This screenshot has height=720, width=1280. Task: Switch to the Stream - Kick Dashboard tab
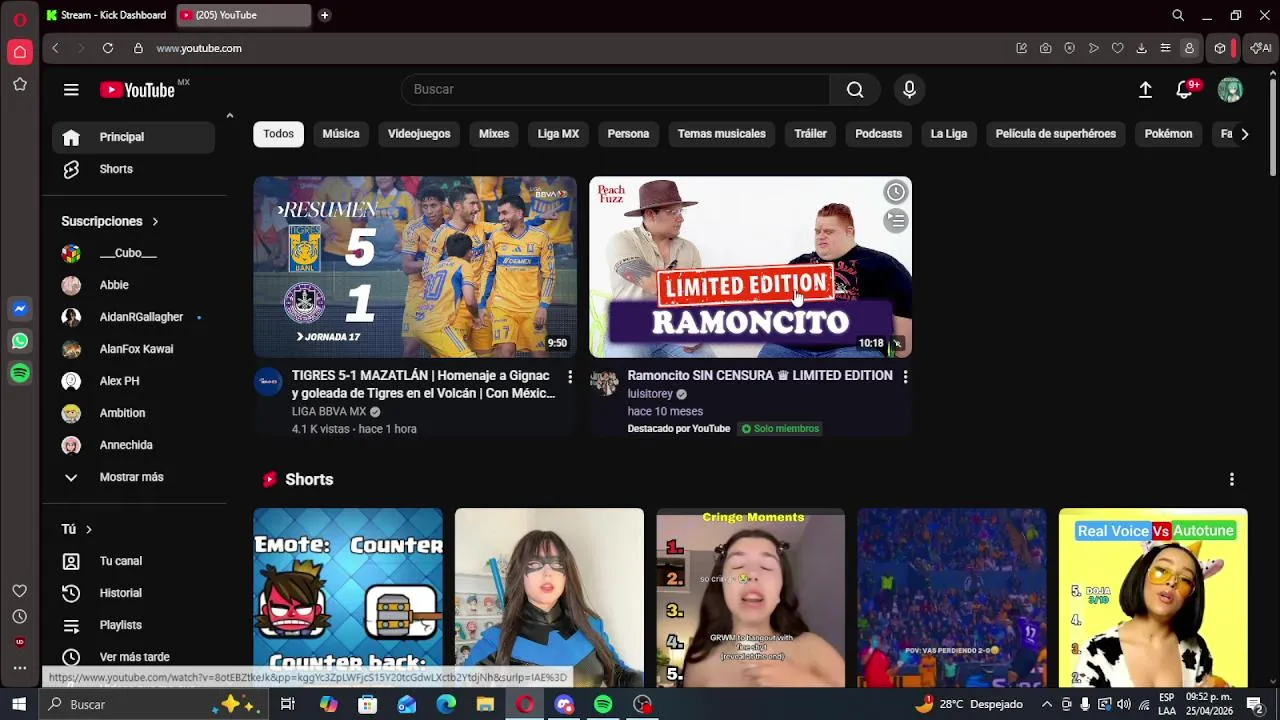pyautogui.click(x=107, y=15)
